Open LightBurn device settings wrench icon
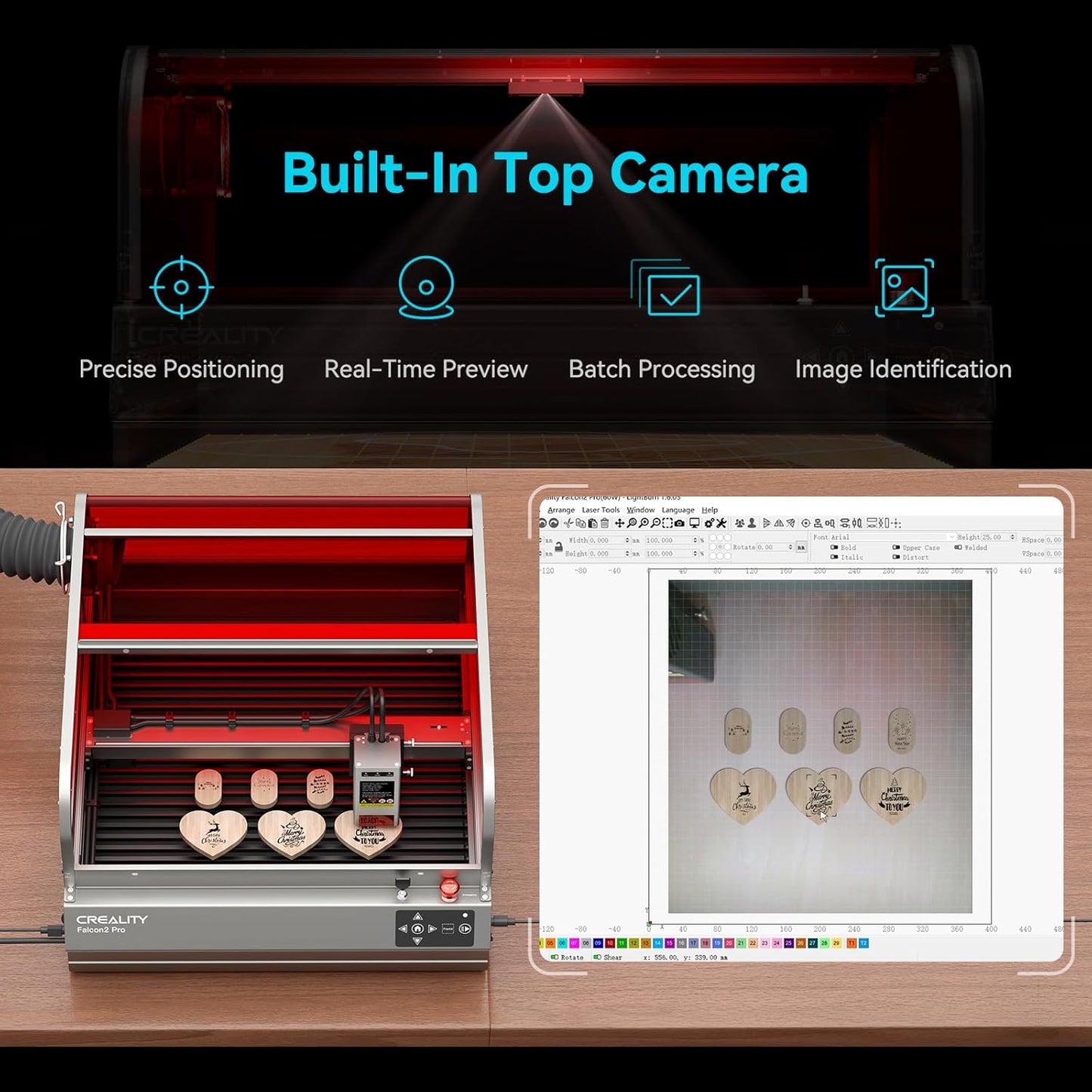 point(722,523)
